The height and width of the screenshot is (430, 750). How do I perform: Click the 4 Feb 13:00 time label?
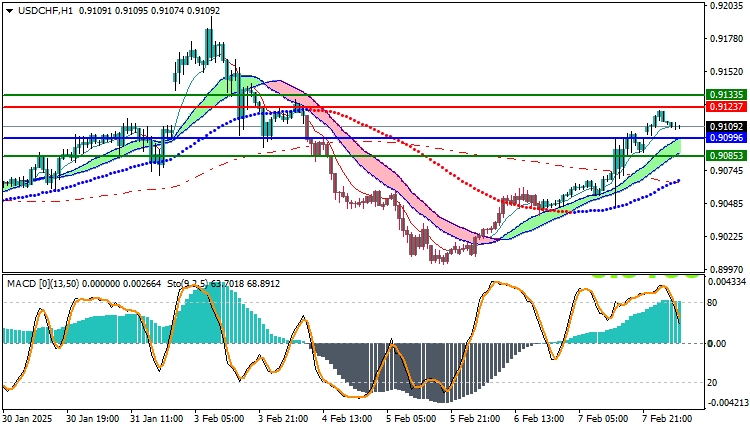click(x=348, y=419)
